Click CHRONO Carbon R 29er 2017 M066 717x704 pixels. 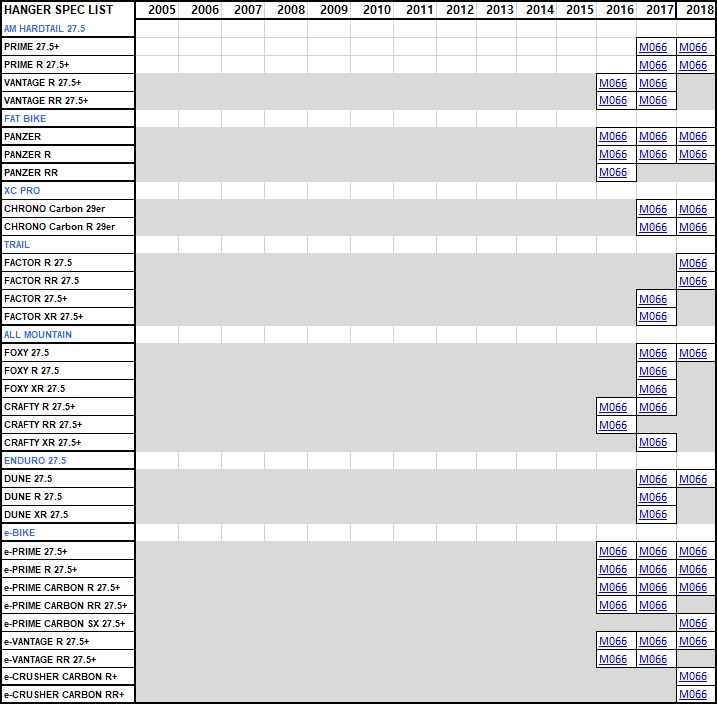click(653, 227)
